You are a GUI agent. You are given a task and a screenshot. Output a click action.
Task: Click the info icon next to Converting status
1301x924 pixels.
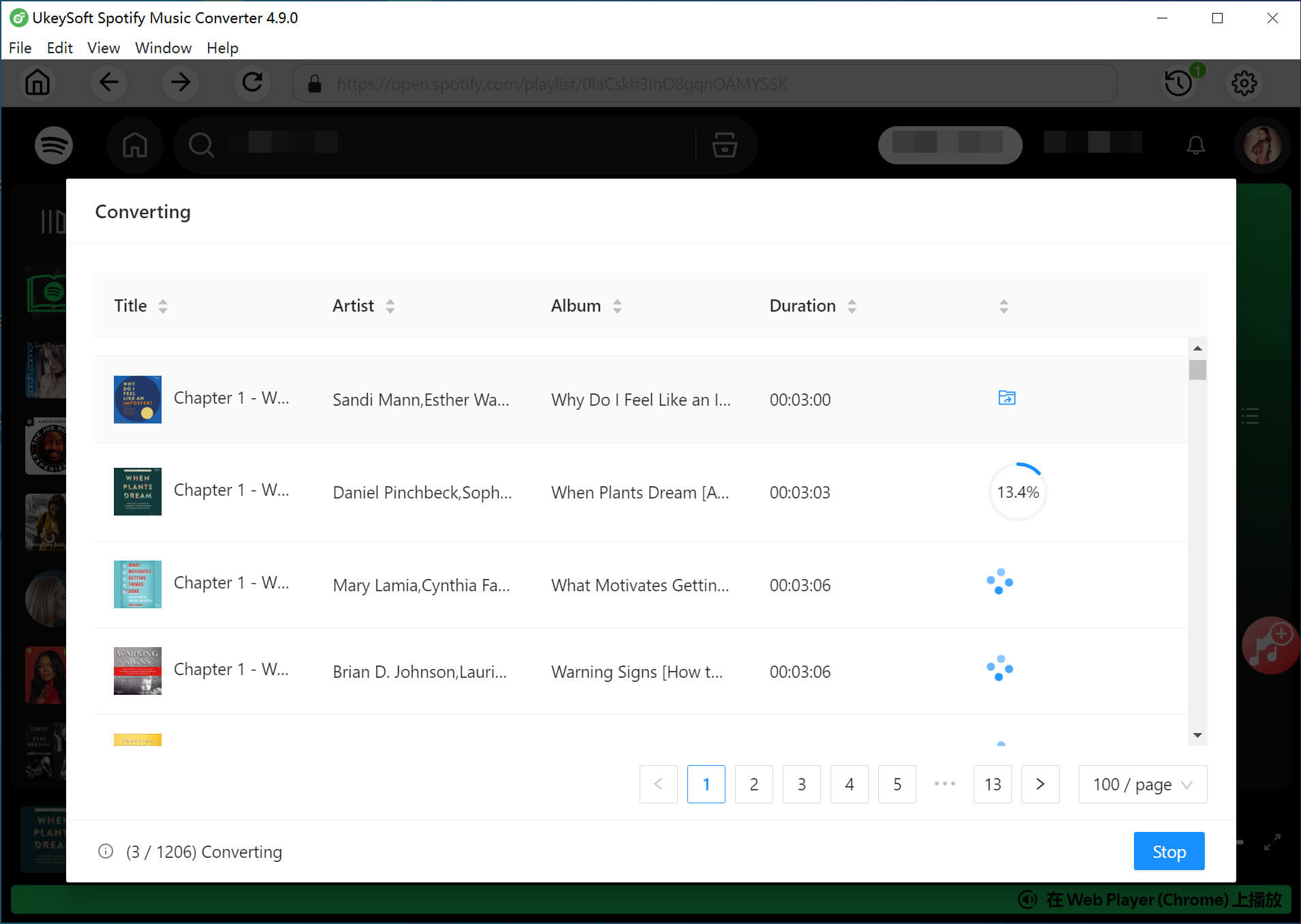pyautogui.click(x=106, y=851)
